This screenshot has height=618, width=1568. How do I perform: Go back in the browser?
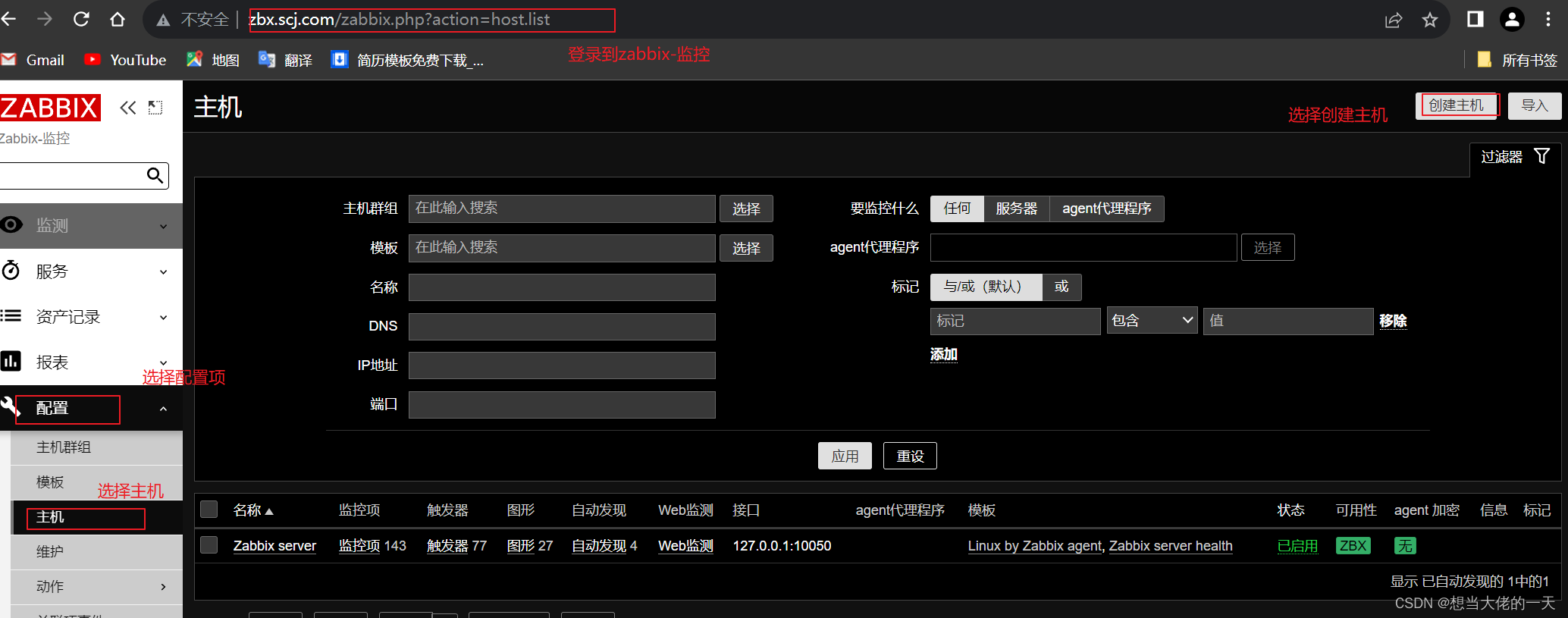point(8,19)
